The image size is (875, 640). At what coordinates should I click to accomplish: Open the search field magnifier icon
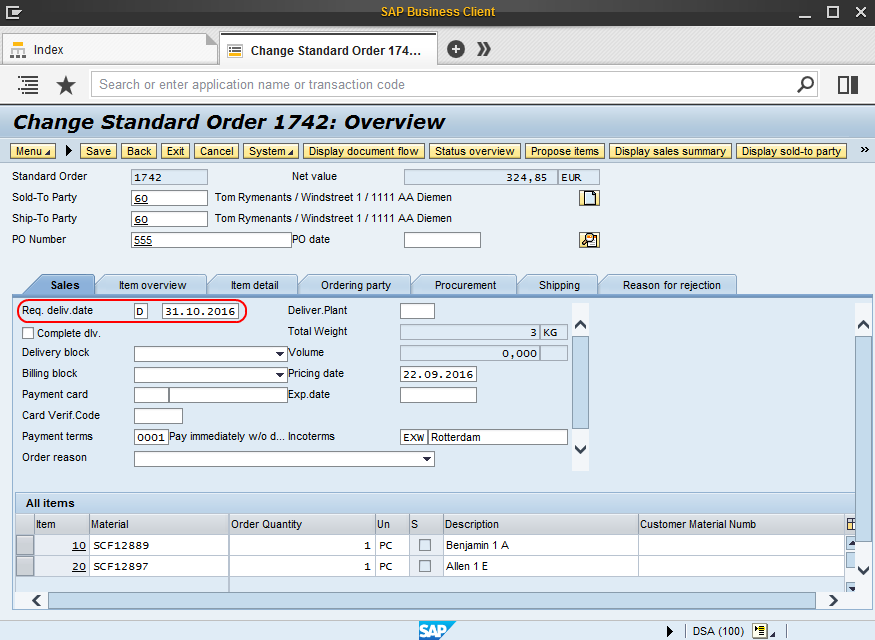pos(805,85)
